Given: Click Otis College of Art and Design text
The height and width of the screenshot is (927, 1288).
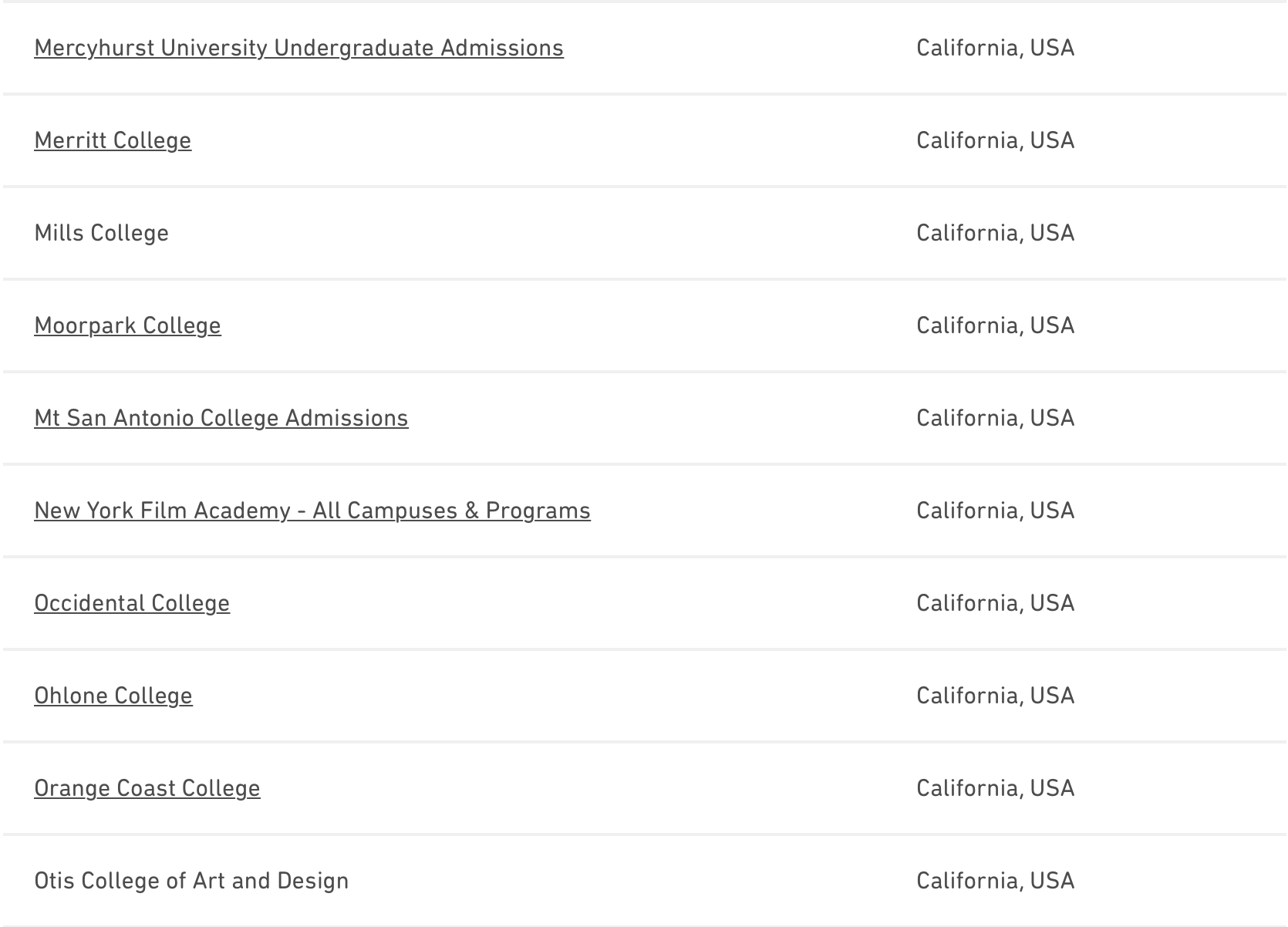Looking at the screenshot, I should tap(191, 881).
